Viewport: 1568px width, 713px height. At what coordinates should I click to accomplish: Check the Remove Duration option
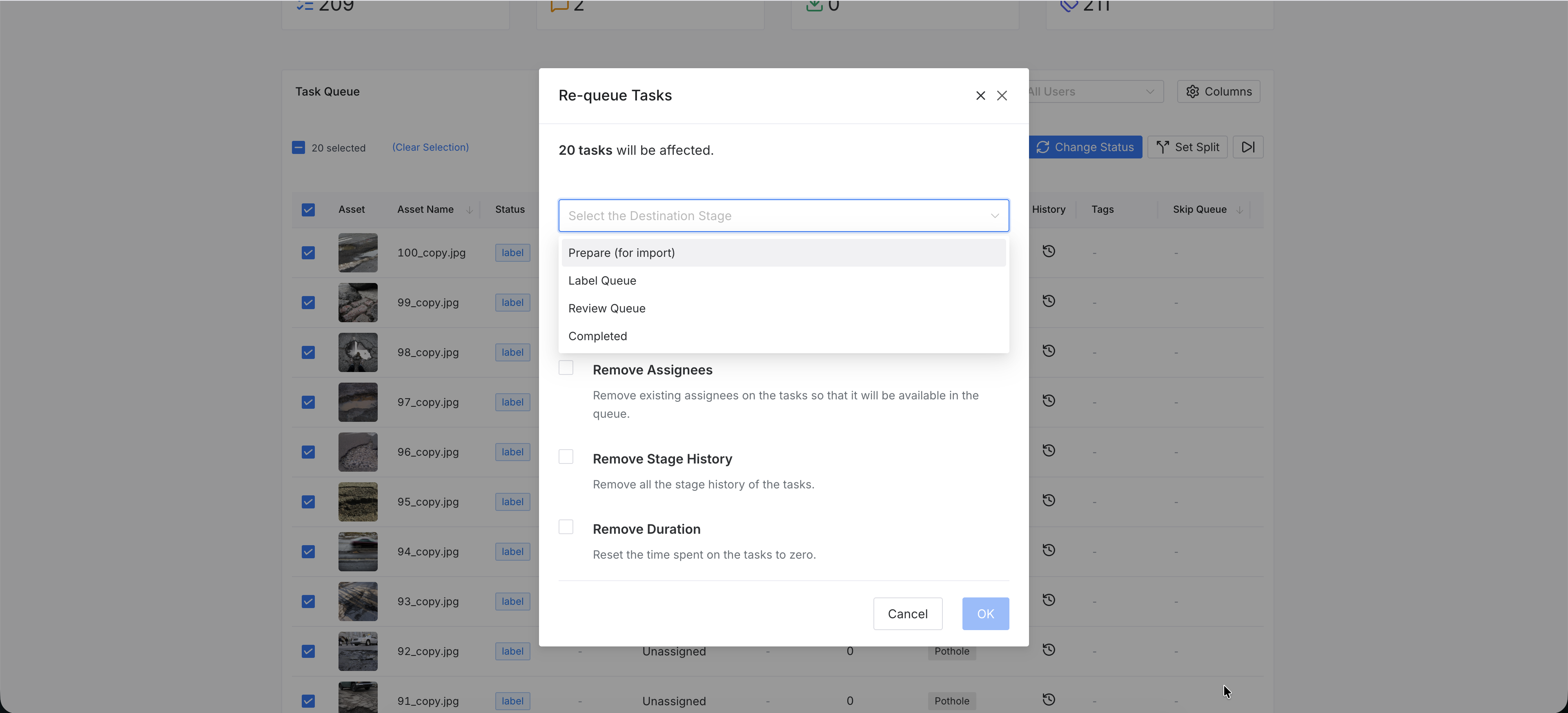(566, 527)
